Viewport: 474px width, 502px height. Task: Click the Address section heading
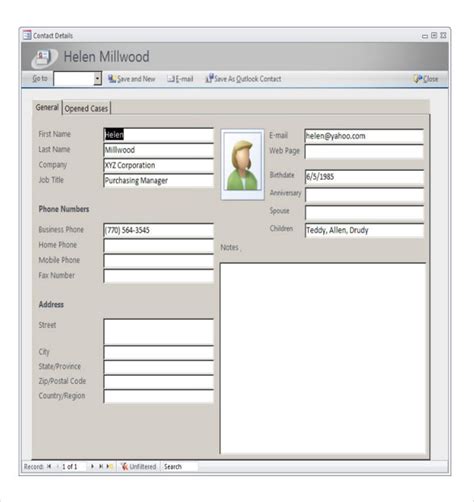tap(51, 304)
